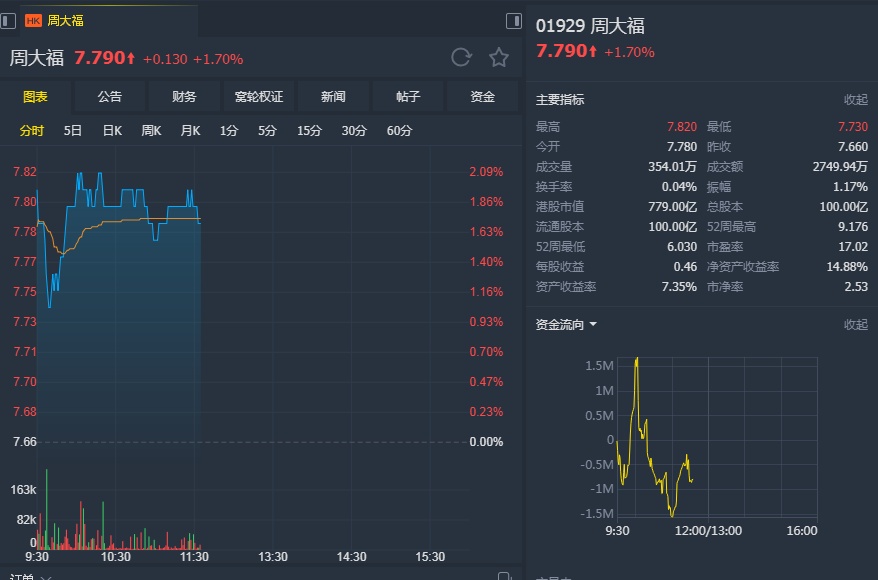
Task: Select the 日K chart period
Action: coord(112,130)
